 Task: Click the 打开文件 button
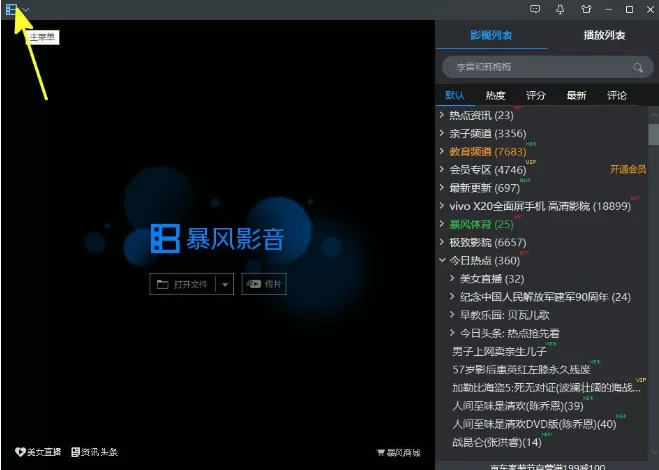(182, 284)
